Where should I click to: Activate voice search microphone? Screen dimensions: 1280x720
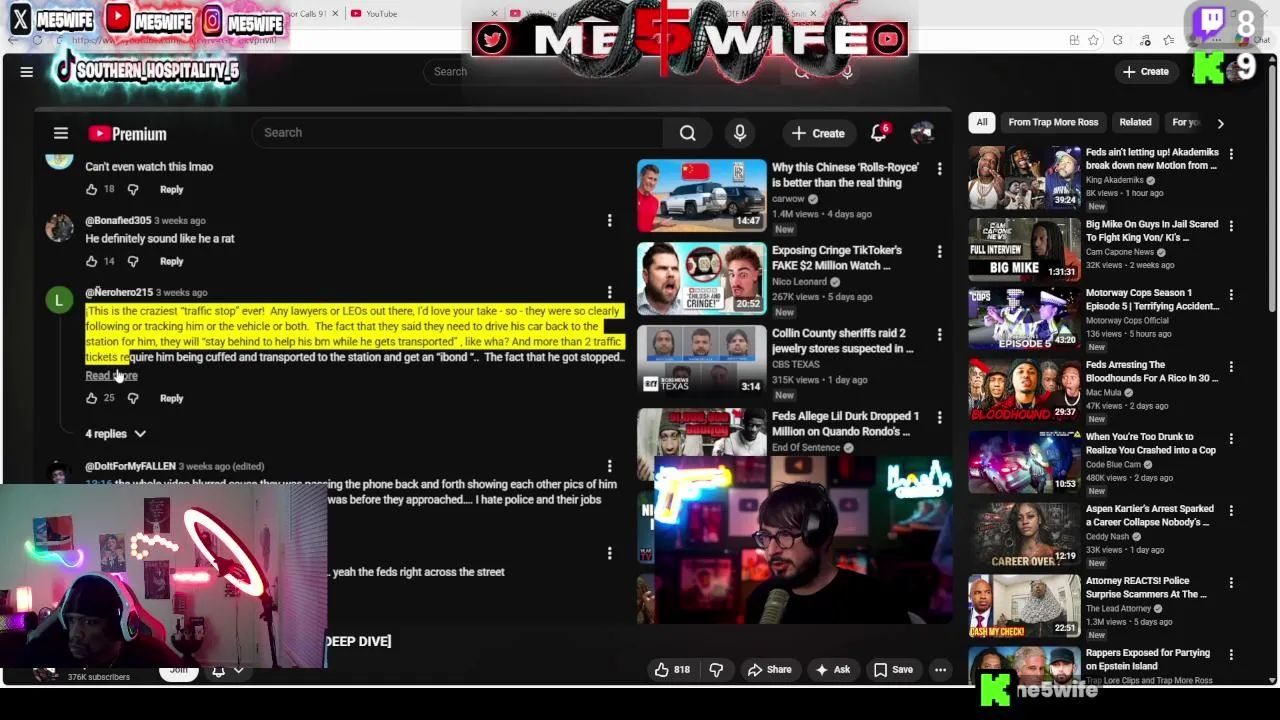pos(740,133)
